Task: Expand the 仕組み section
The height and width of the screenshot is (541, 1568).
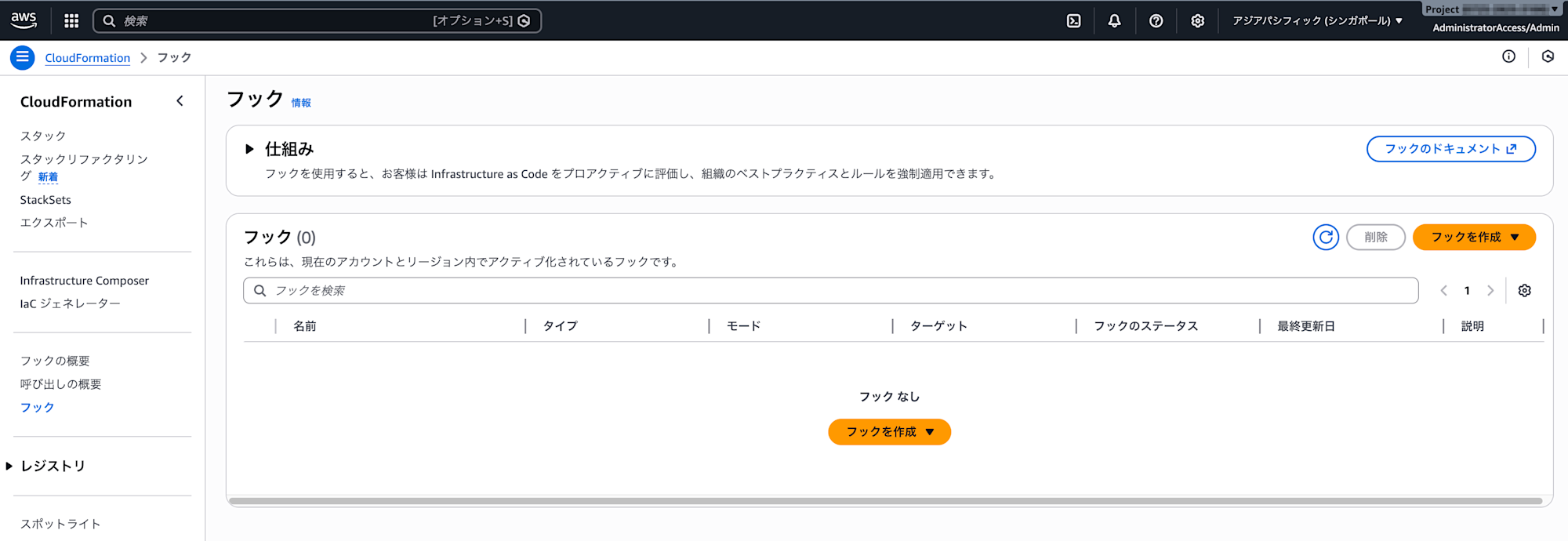Action: (249, 149)
